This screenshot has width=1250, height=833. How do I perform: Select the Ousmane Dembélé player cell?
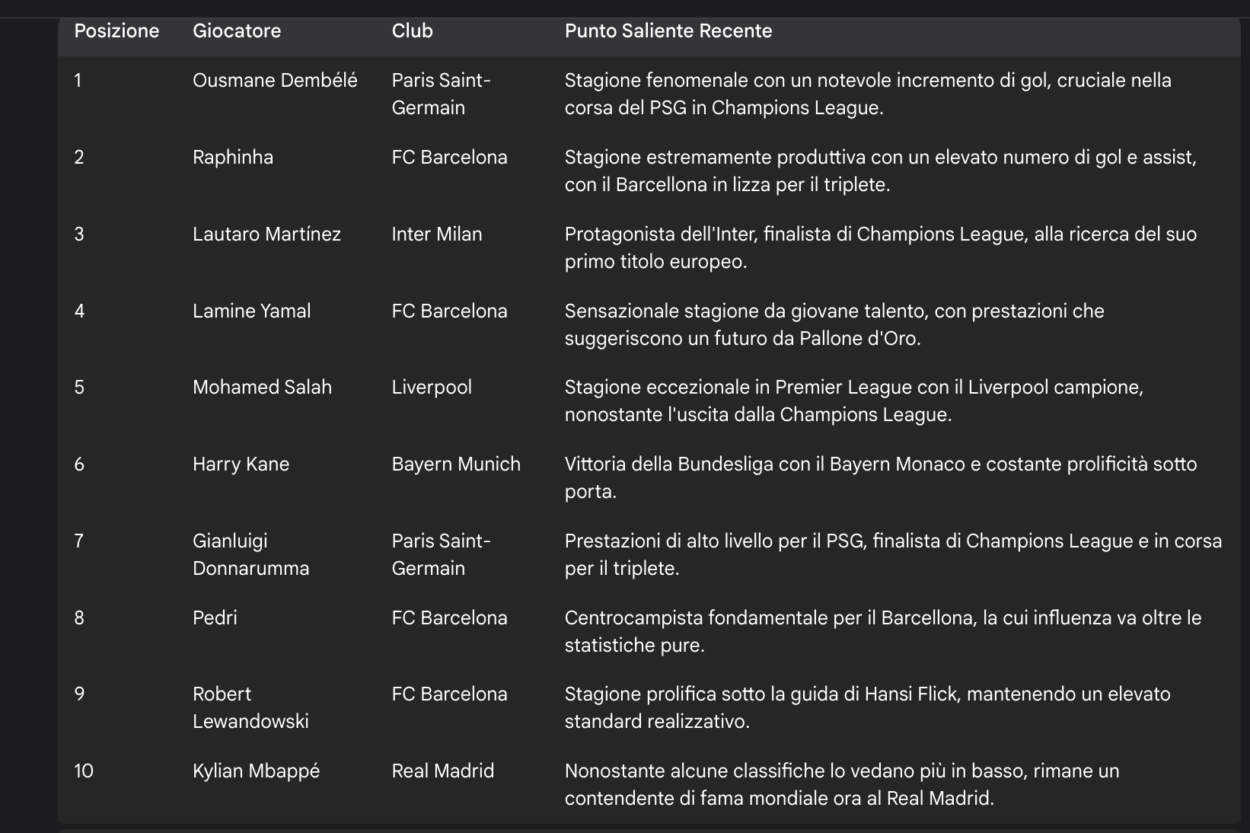[275, 80]
